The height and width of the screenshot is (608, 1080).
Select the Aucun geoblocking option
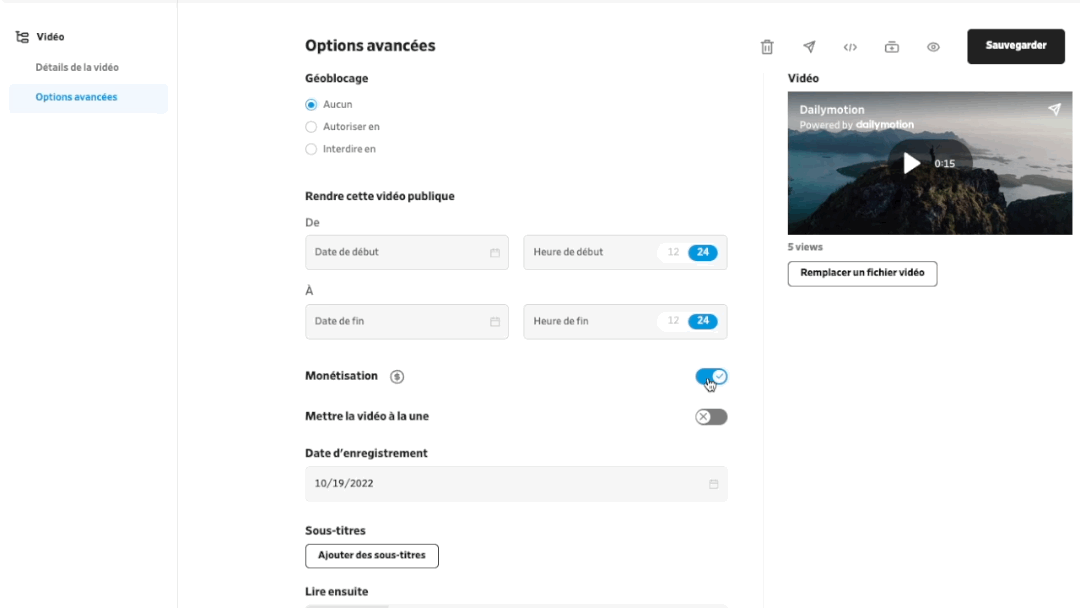coord(311,105)
